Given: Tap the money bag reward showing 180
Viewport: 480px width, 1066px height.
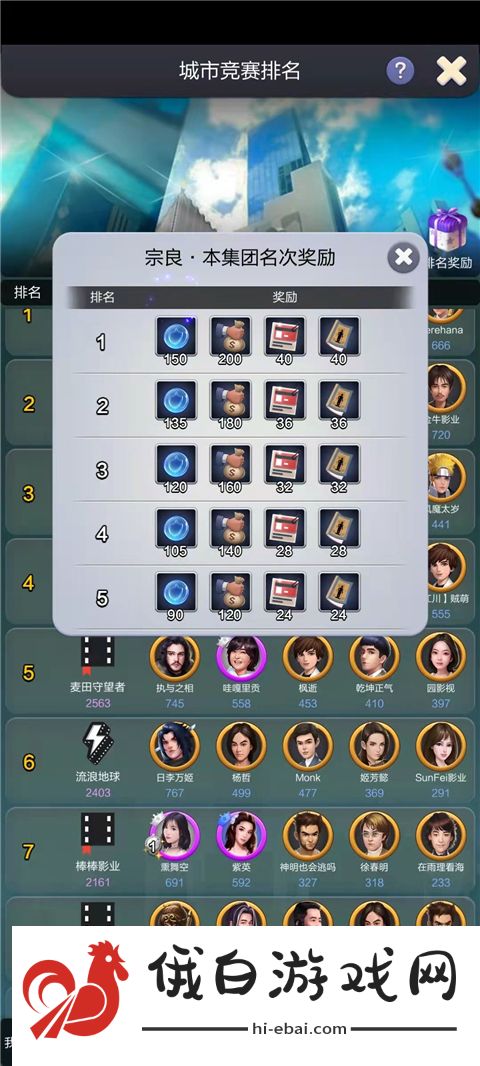Looking at the screenshot, I should [x=230, y=400].
